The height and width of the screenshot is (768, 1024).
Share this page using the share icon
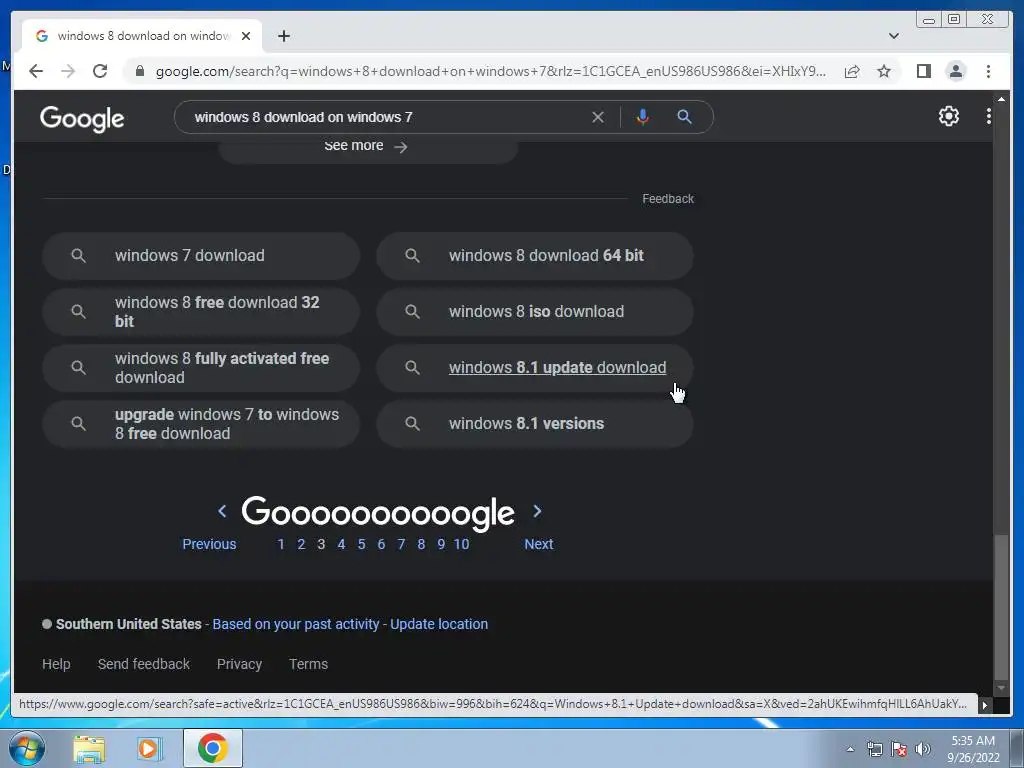[x=852, y=71]
